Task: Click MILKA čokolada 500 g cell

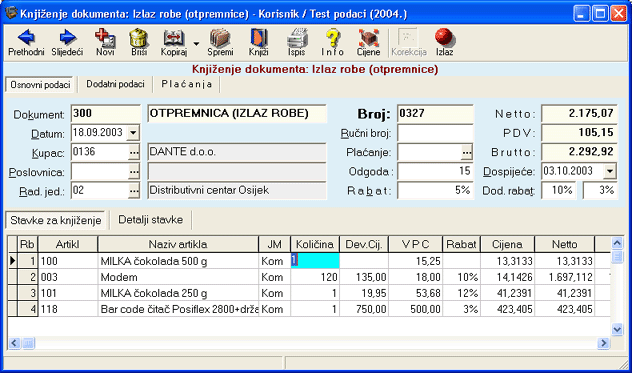Action: tap(178, 261)
